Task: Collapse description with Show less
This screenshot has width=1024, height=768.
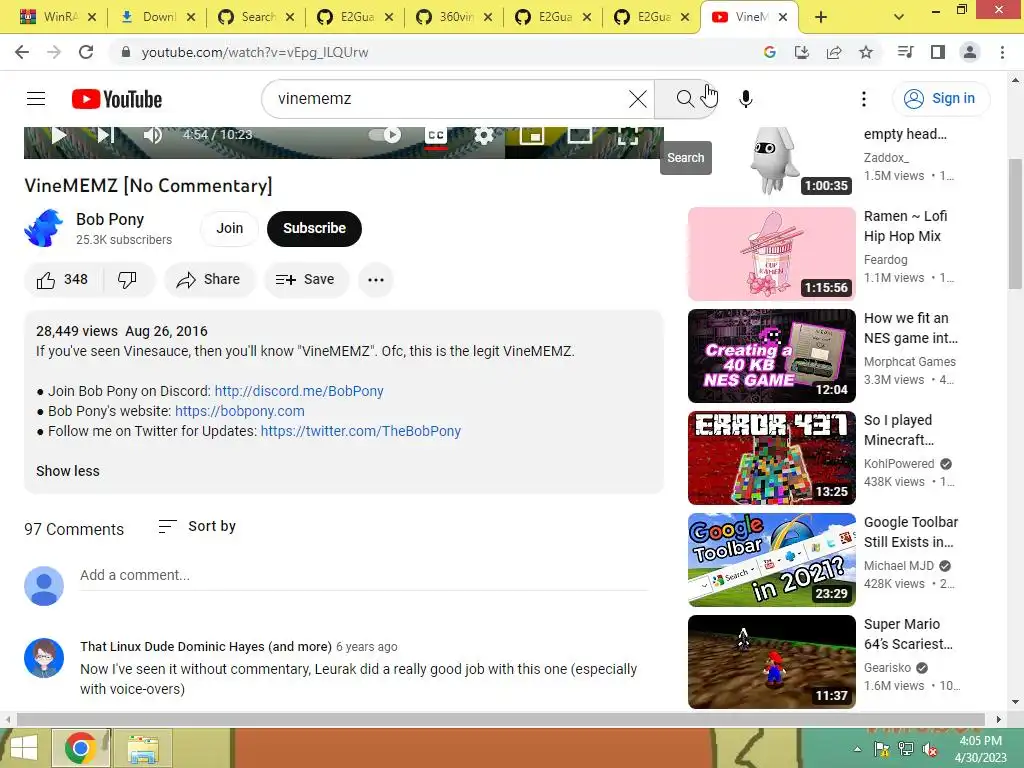Action: click(x=68, y=472)
